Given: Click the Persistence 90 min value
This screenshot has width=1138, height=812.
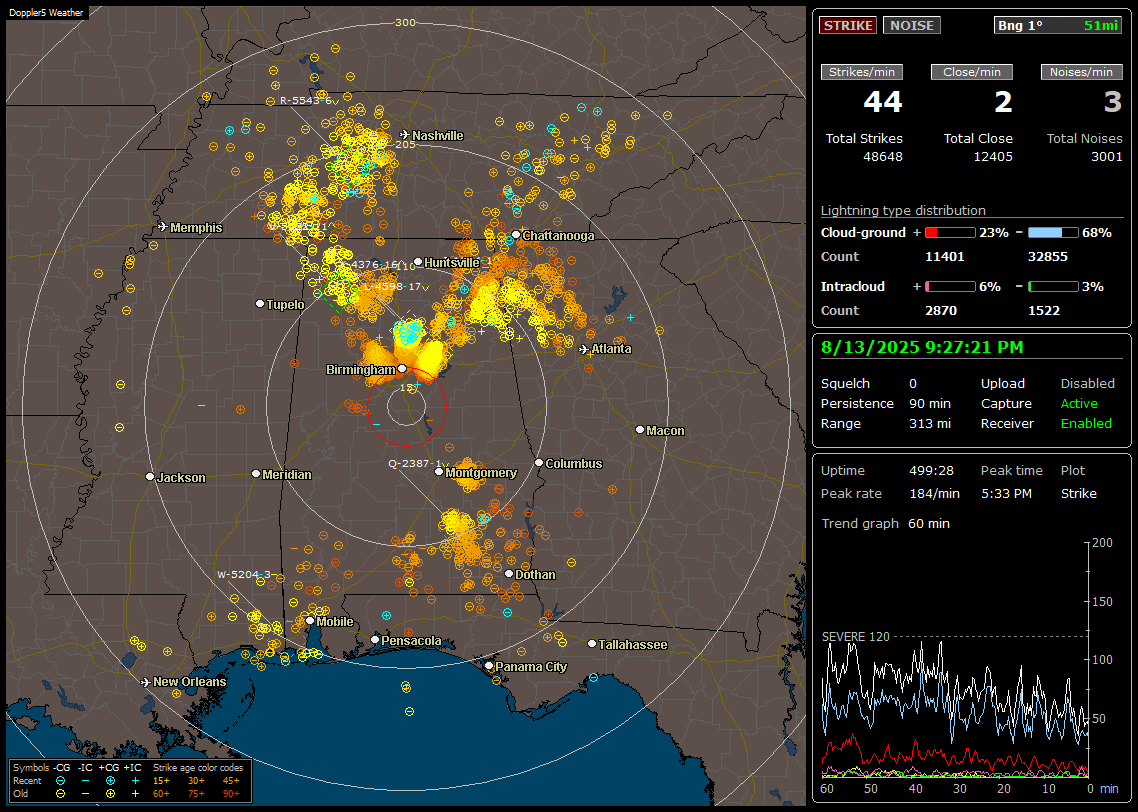Looking at the screenshot, I should click(x=930, y=403).
